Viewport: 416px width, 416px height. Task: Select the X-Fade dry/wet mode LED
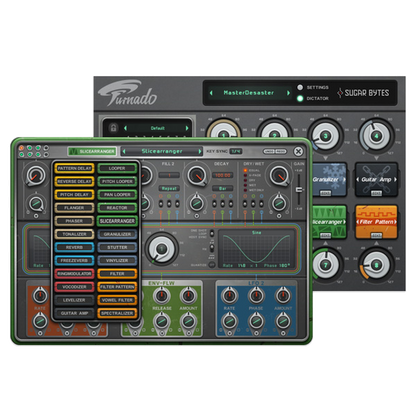click(245, 175)
